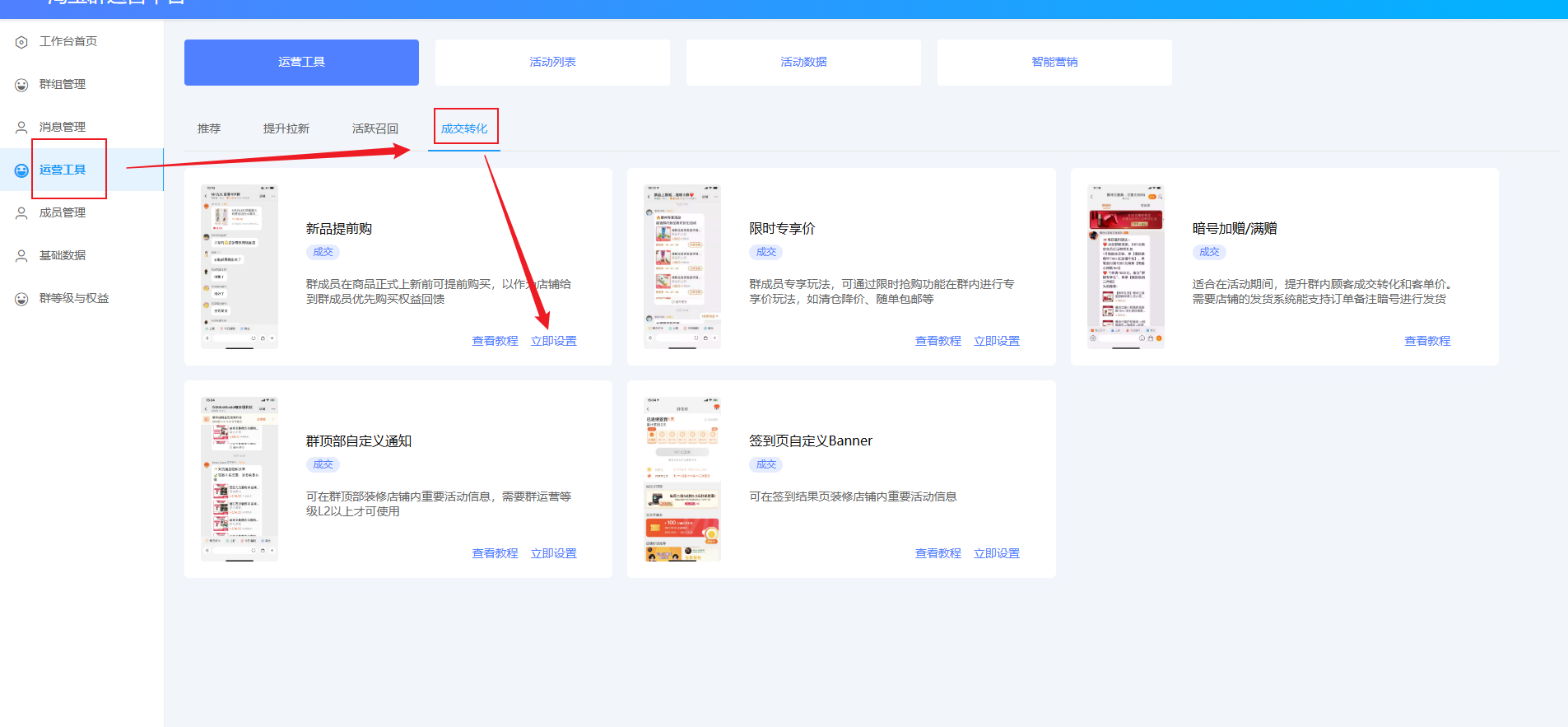1568x727 pixels.
Task: Click the 群组管理 smiley icon
Action: 21,85
